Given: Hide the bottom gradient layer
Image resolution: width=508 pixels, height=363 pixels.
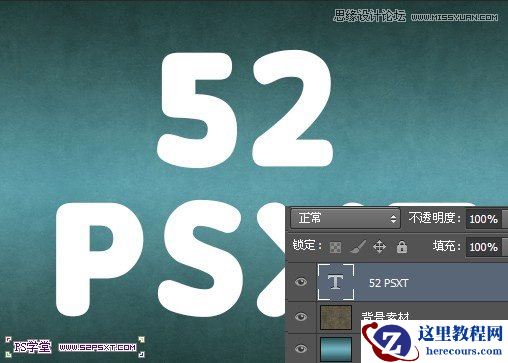Looking at the screenshot, I should click(x=301, y=349).
